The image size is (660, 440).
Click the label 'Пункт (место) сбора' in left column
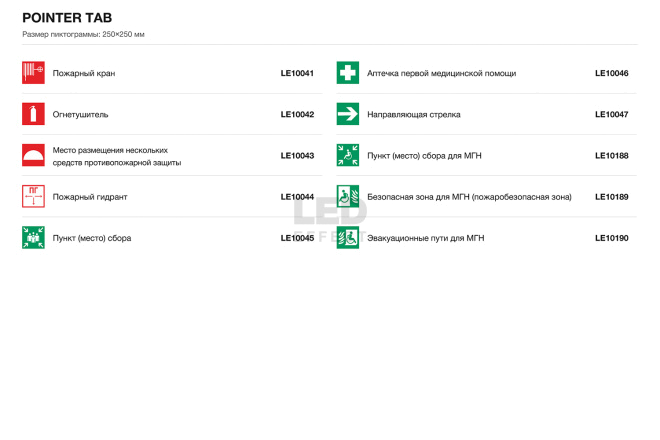click(92, 238)
